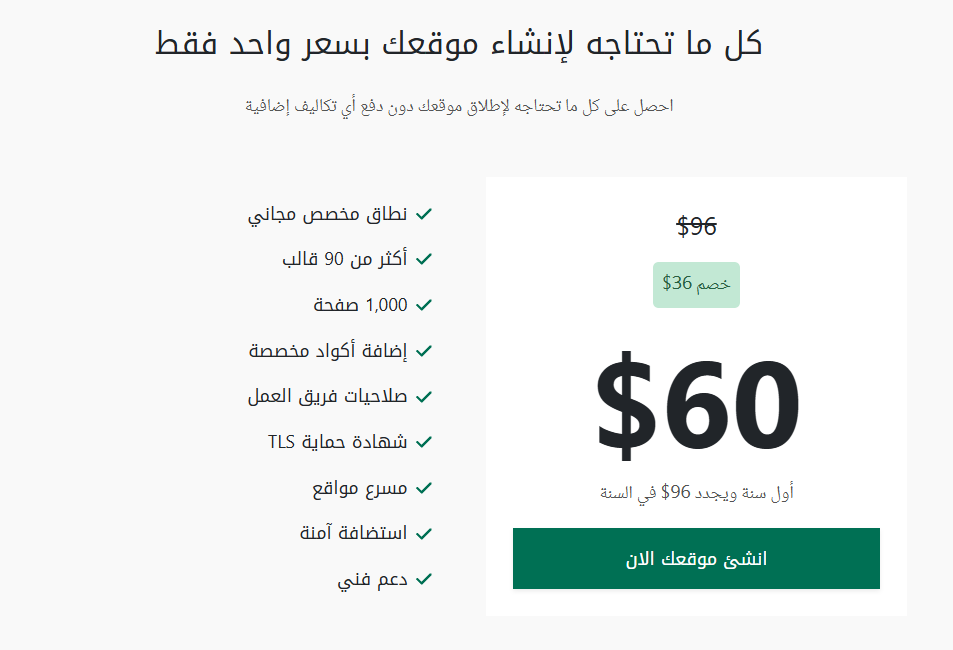
Task: Click checkmark next to 'استضافة آمنة'
Action: [x=424, y=533]
